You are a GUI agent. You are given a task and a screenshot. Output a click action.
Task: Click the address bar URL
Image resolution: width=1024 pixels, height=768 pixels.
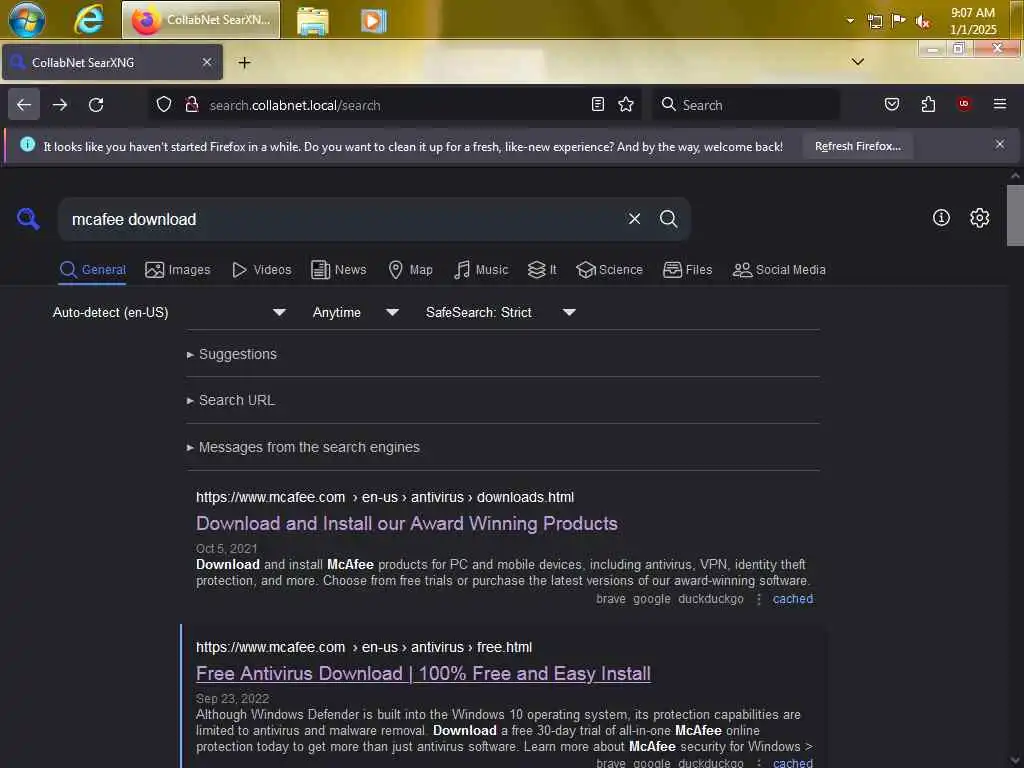(x=295, y=105)
